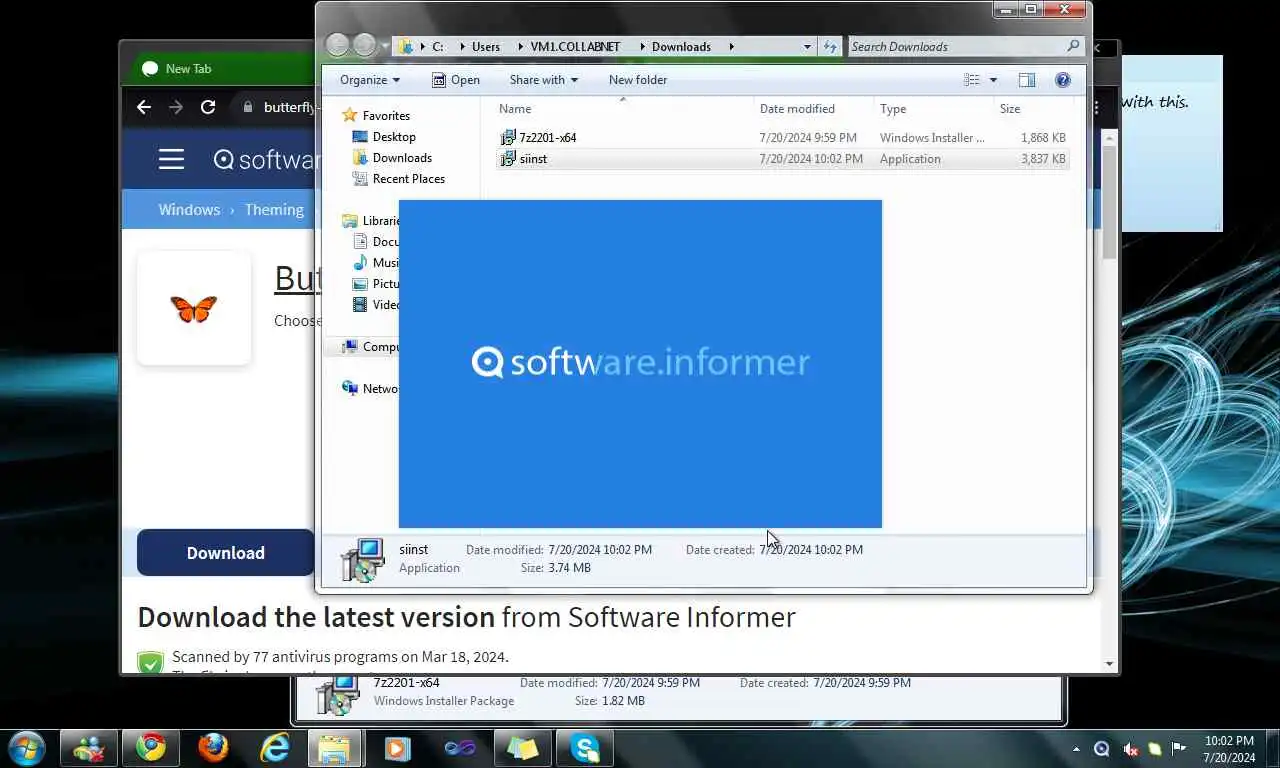Screen dimensions: 1280x768
Task: Open the Software Informer hamburger menu
Action: 171,159
